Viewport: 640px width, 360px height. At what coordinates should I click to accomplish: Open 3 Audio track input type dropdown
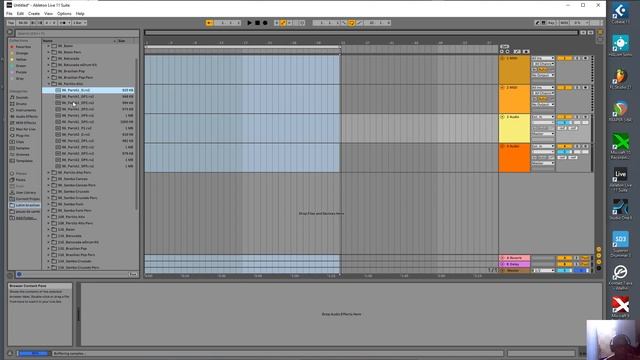coord(543,117)
